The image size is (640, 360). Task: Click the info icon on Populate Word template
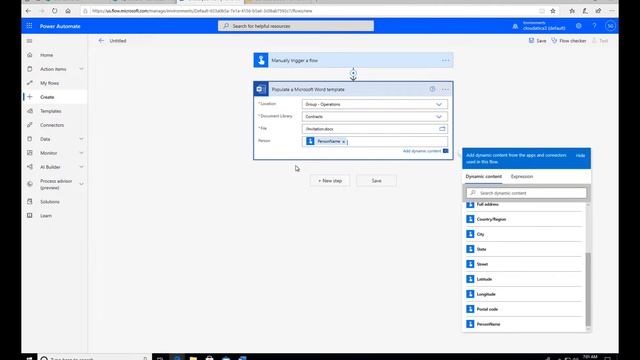point(432,89)
